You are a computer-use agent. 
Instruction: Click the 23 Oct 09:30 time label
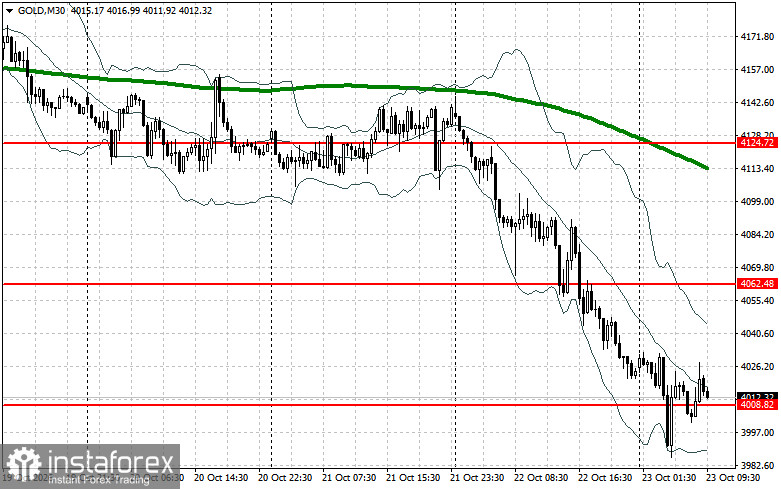pos(733,478)
